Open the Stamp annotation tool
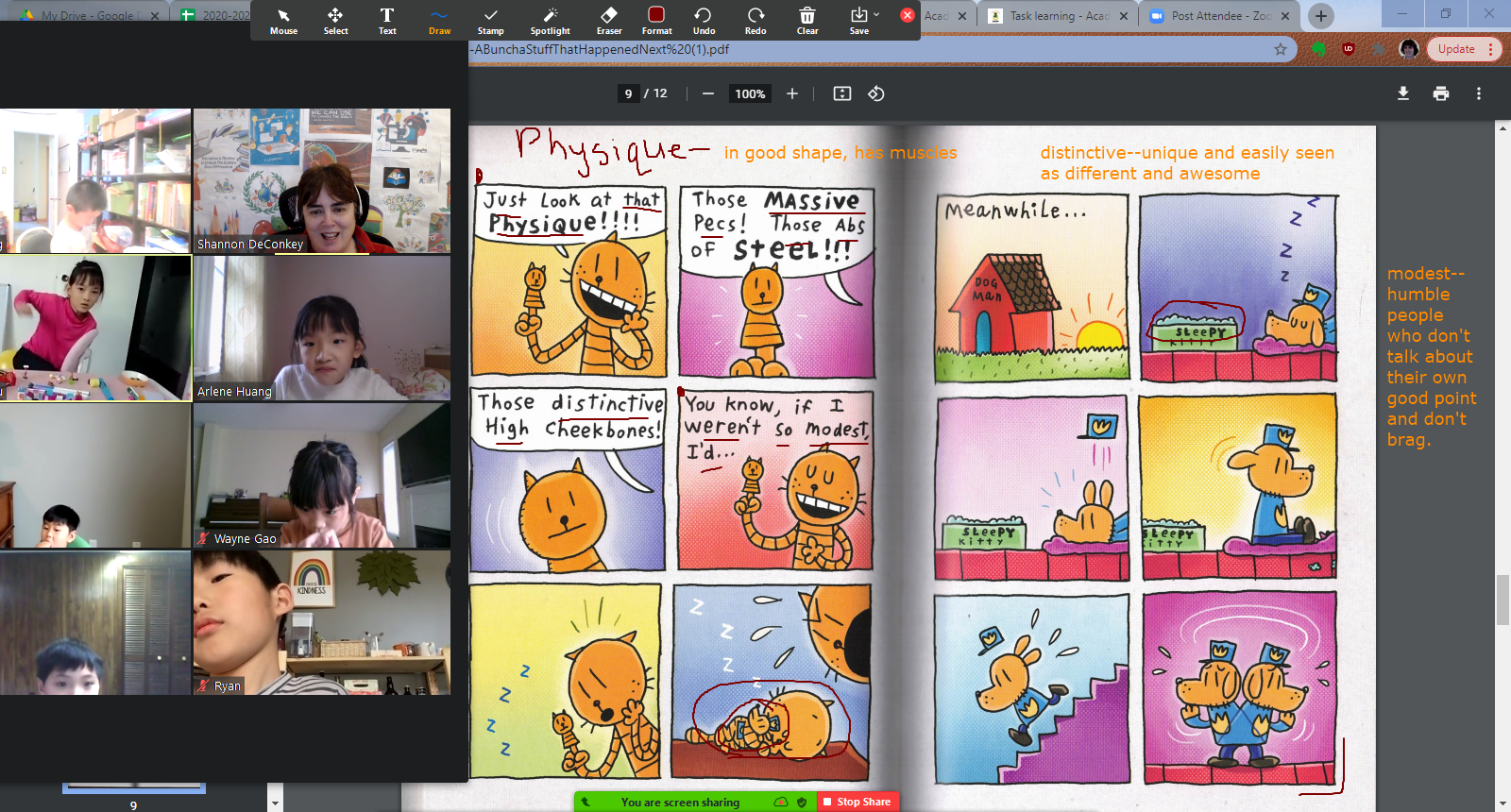The image size is (1511, 812). coord(490,21)
